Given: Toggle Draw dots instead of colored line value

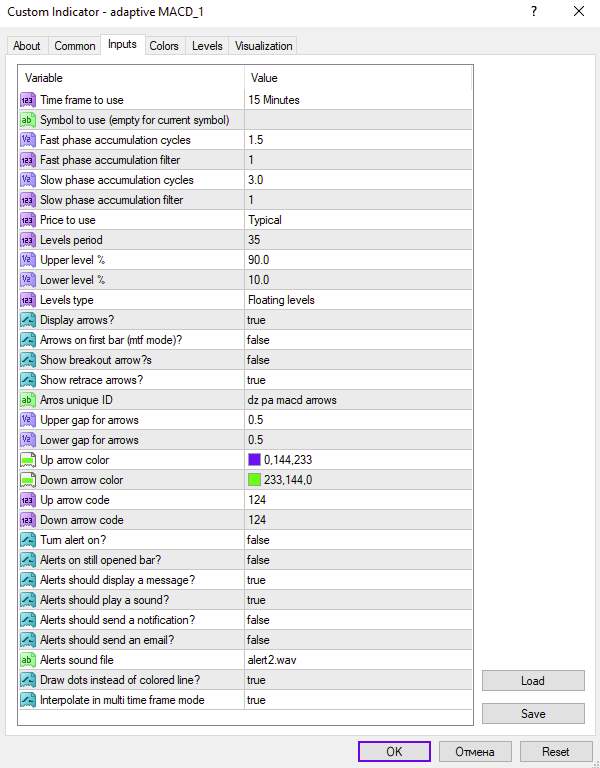Looking at the screenshot, I should tap(359, 680).
